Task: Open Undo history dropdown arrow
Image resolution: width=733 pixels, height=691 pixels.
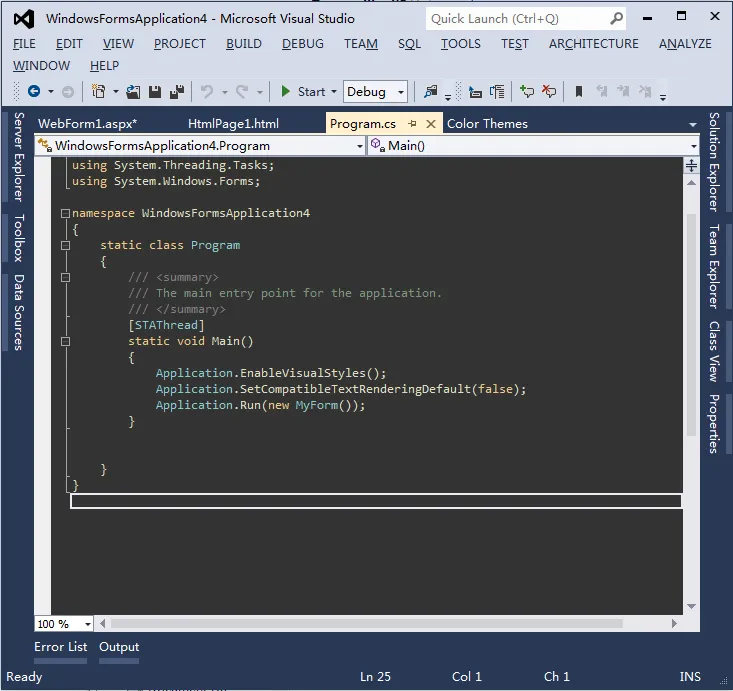Action: (x=225, y=92)
